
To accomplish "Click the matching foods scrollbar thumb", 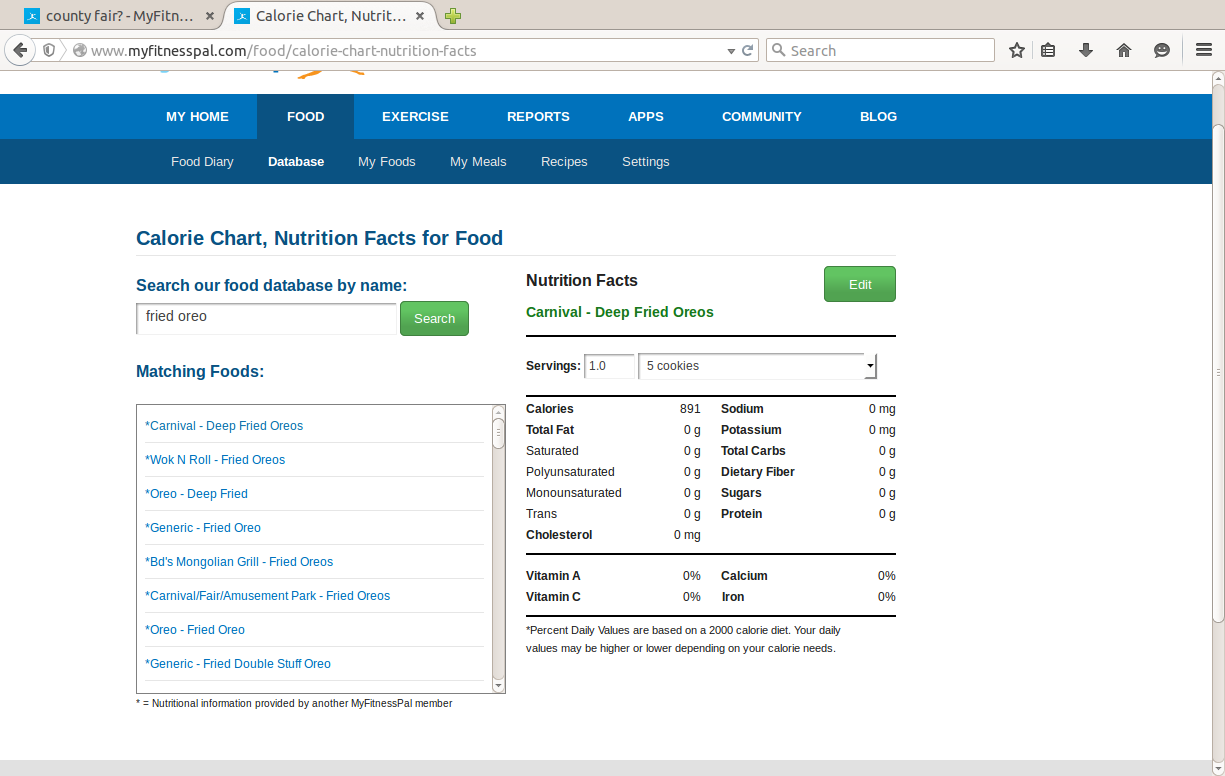I will pos(498,433).
